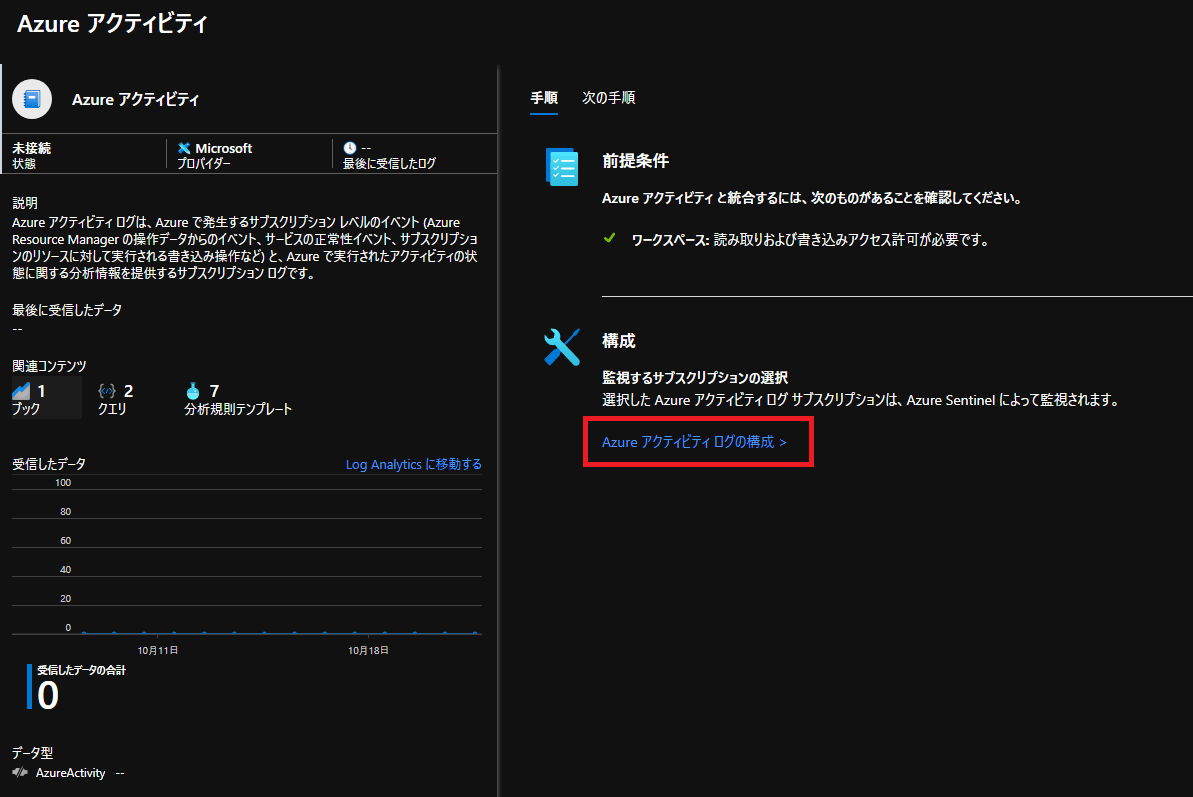The width and height of the screenshot is (1193, 797).
Task: Click the 10月11日 date label on the chart
Action: tap(157, 650)
